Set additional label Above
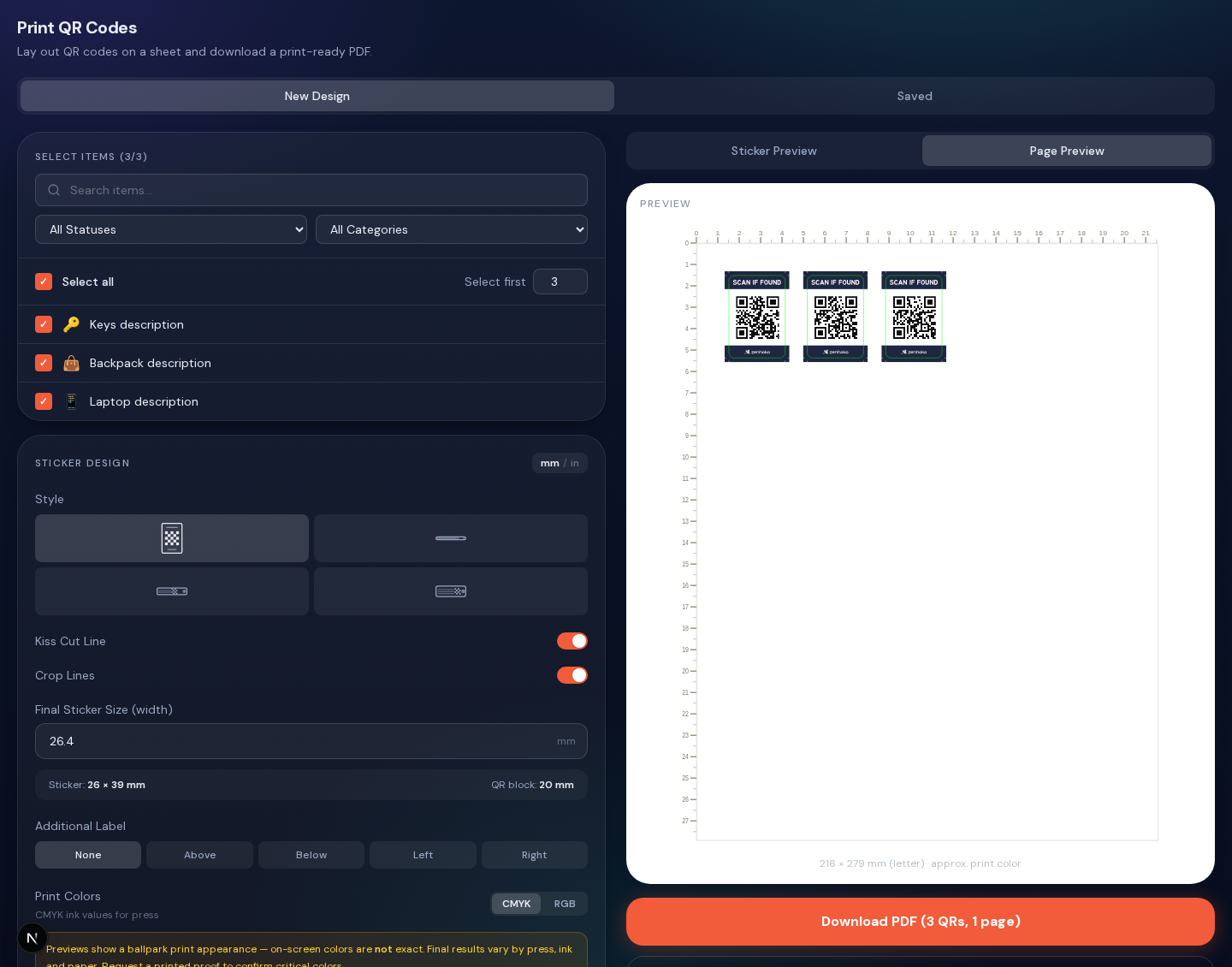The image size is (1232, 967). 200,855
